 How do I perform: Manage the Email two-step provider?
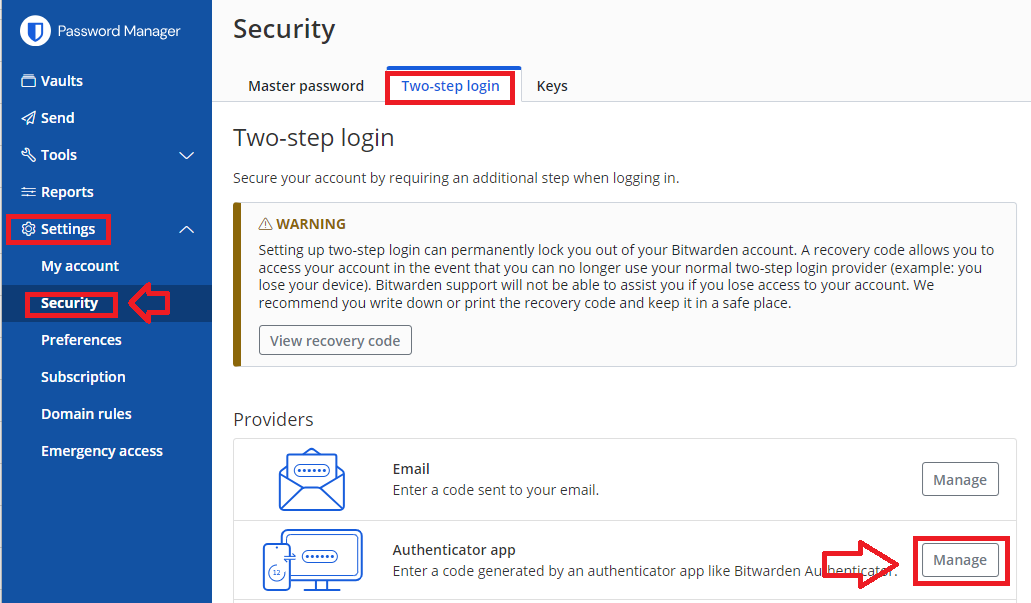click(x=959, y=480)
